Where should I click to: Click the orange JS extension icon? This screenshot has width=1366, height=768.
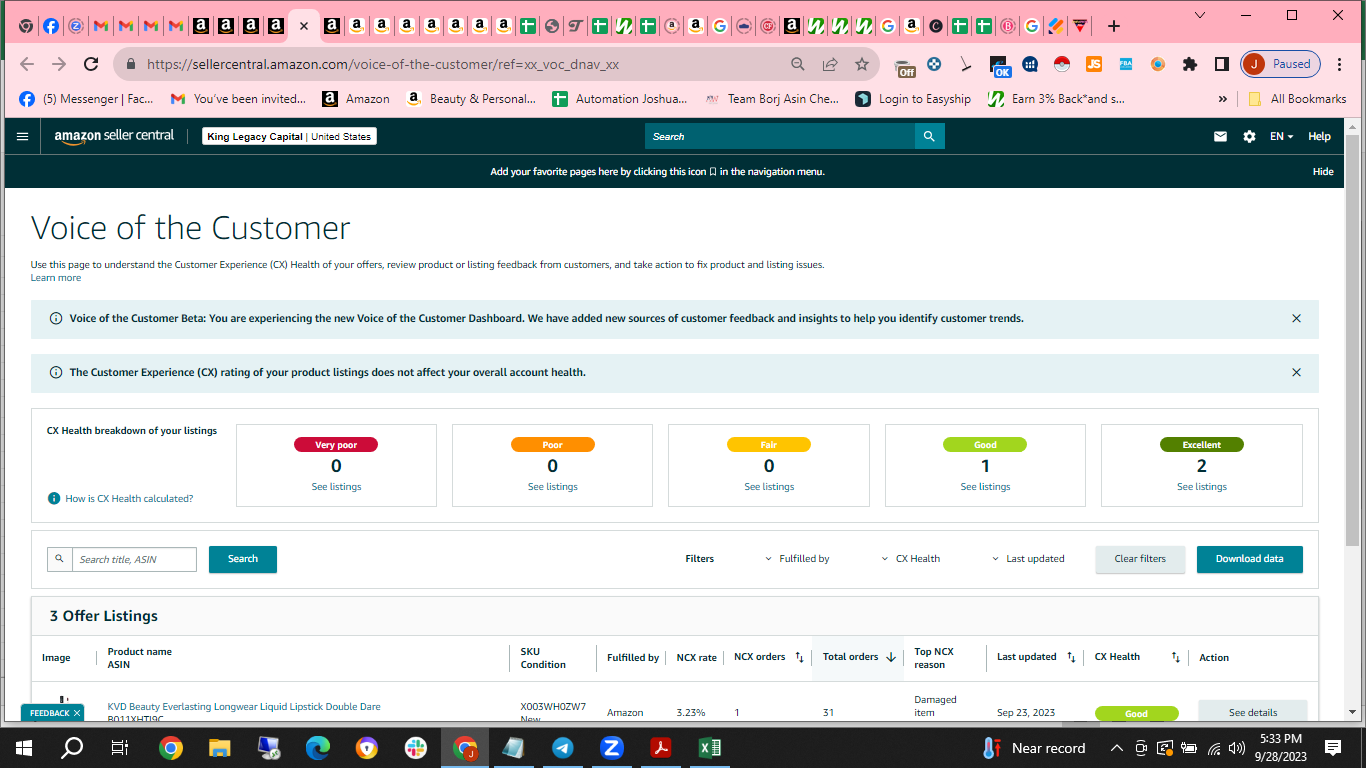[x=1094, y=64]
